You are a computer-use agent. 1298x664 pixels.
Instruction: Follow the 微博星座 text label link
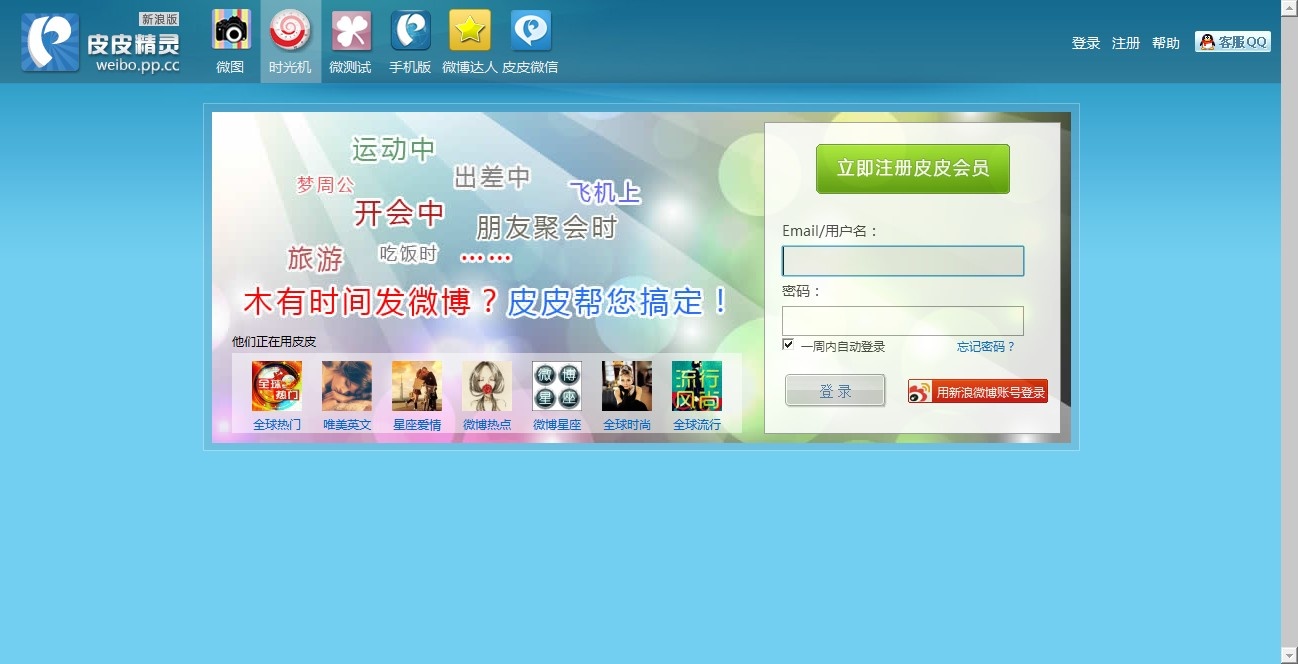tap(557, 425)
